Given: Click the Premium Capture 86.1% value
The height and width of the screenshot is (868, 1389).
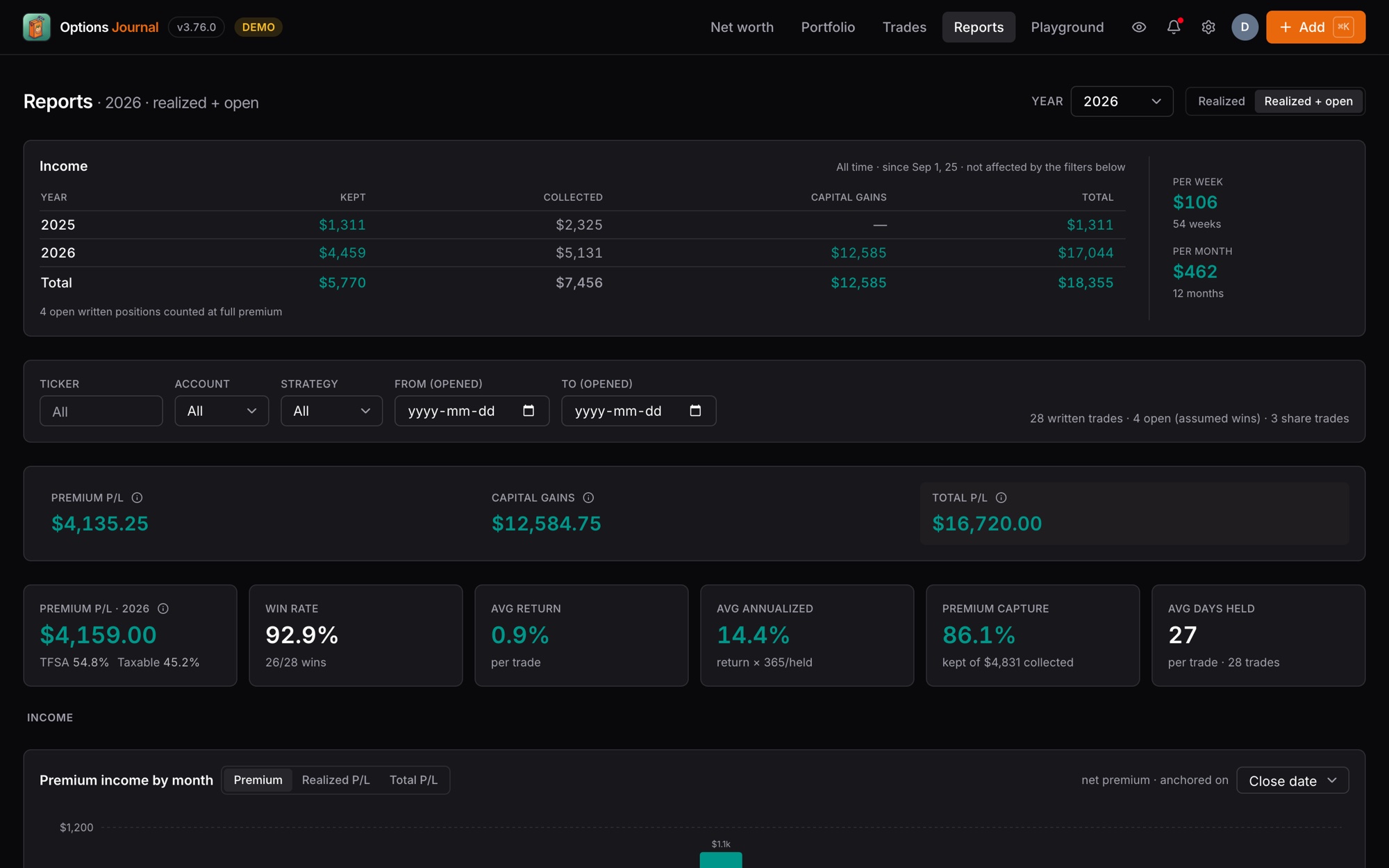Looking at the screenshot, I should click(979, 635).
